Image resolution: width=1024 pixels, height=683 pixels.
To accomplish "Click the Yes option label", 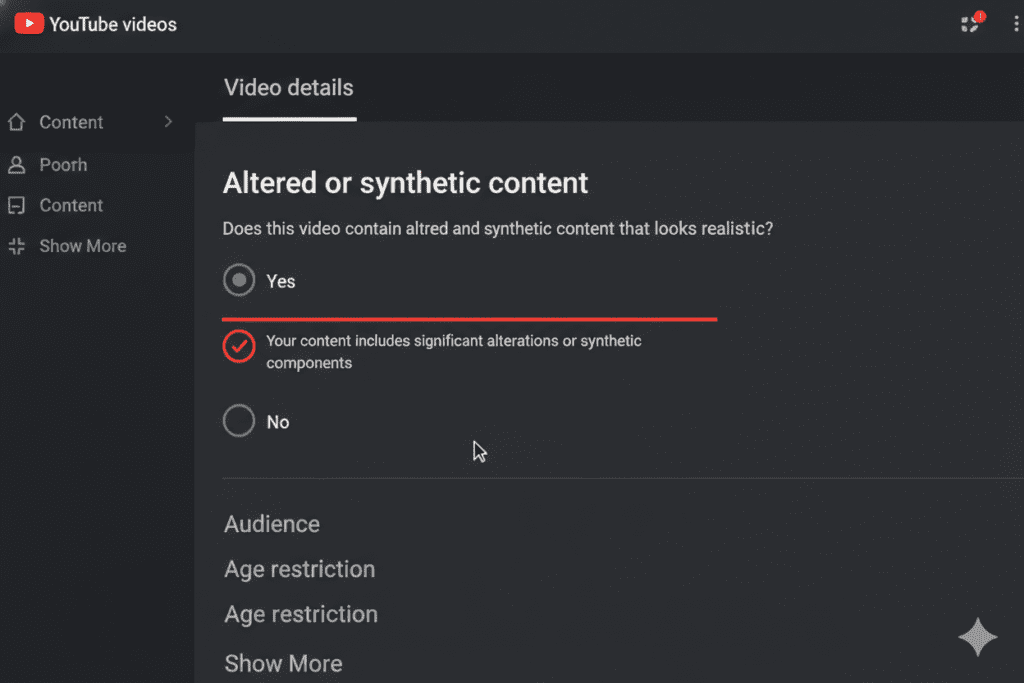I will tap(281, 281).
